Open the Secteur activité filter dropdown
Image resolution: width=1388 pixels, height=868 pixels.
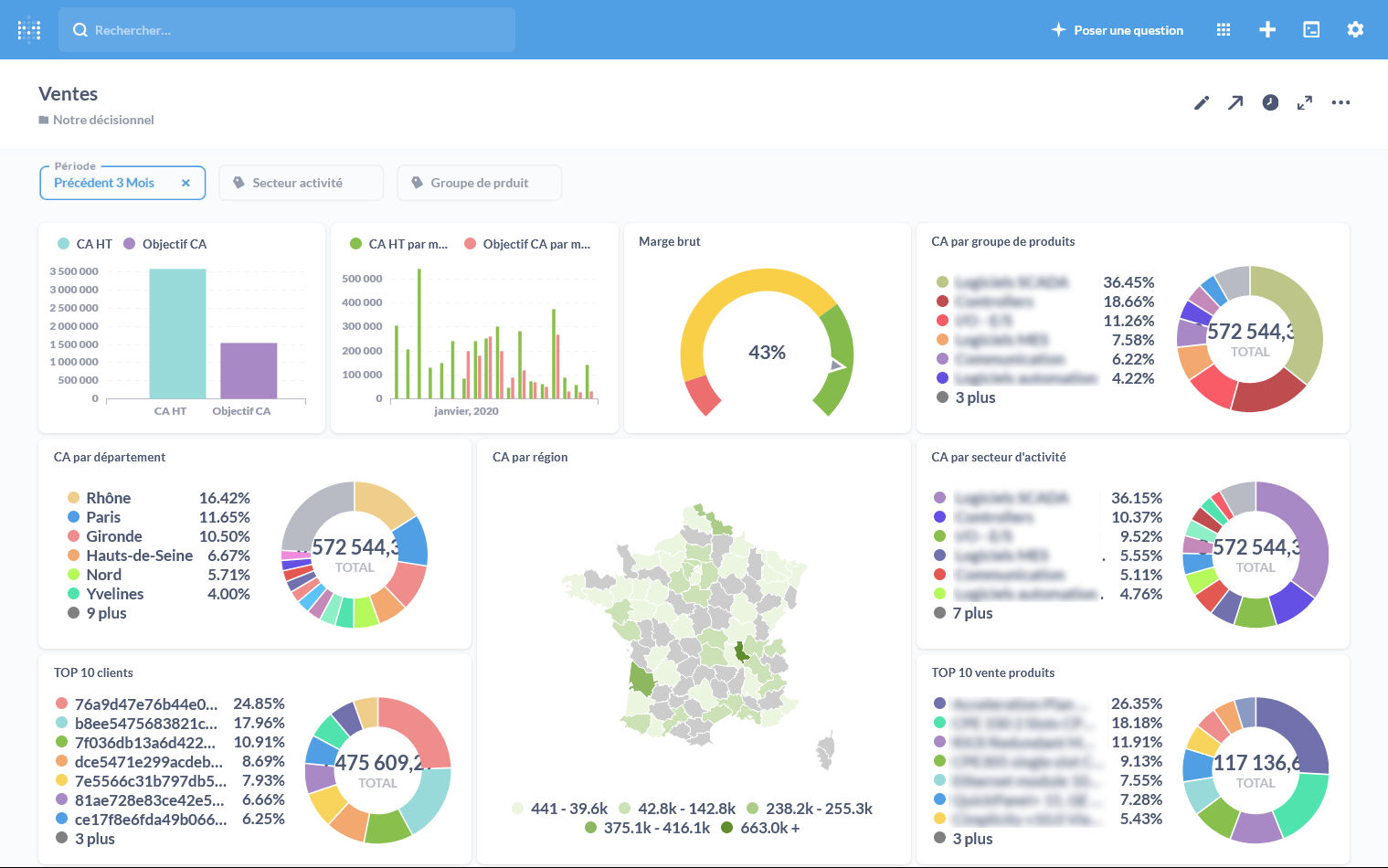tap(301, 183)
